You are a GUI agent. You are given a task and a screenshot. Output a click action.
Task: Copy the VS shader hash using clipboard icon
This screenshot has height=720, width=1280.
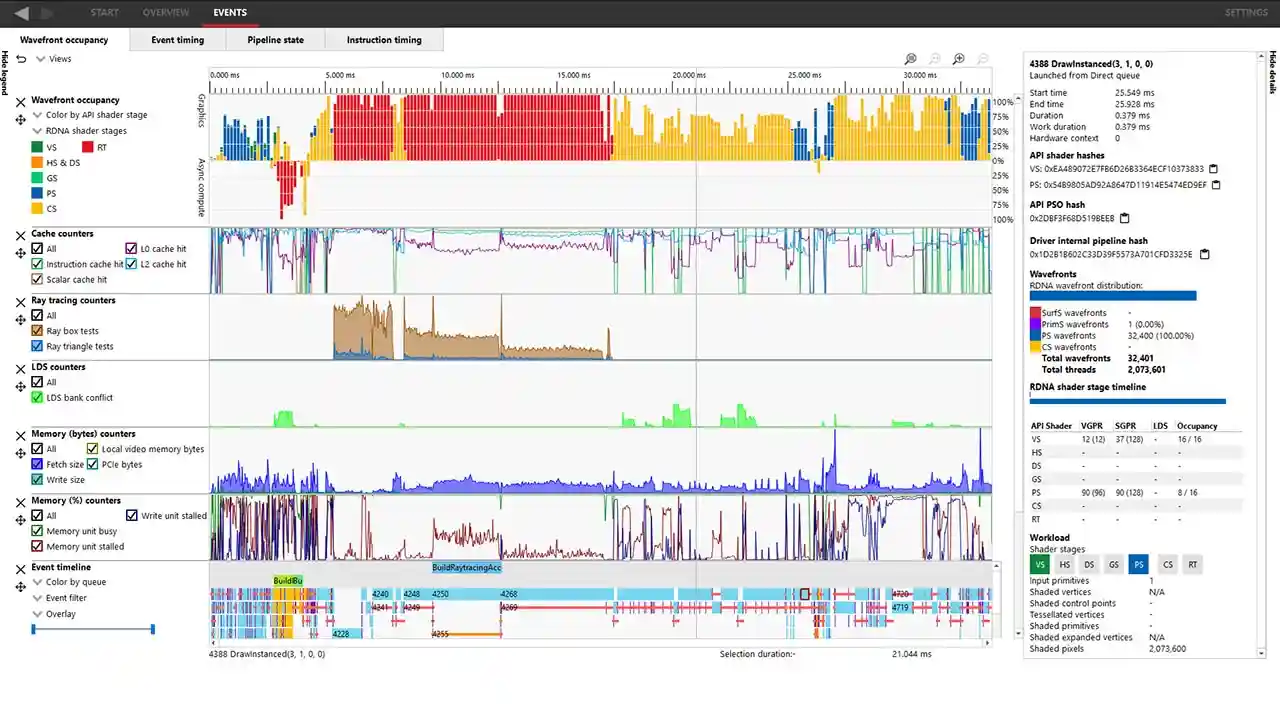coord(1213,169)
